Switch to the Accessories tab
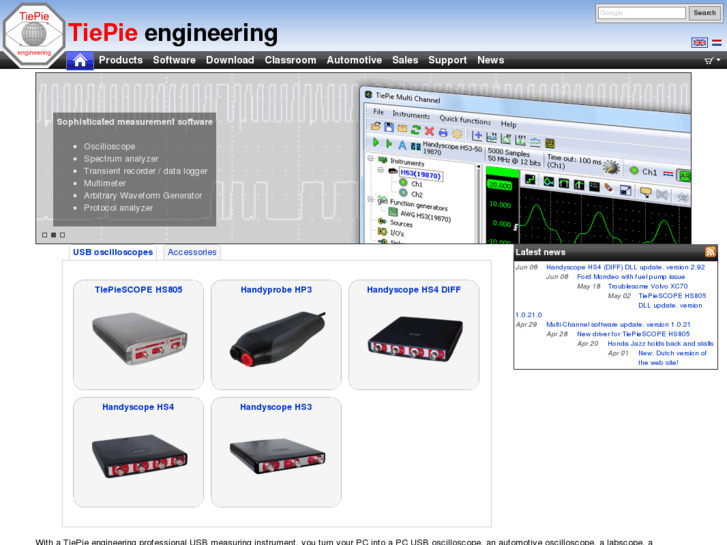This screenshot has height=545, width=727. 192,252
